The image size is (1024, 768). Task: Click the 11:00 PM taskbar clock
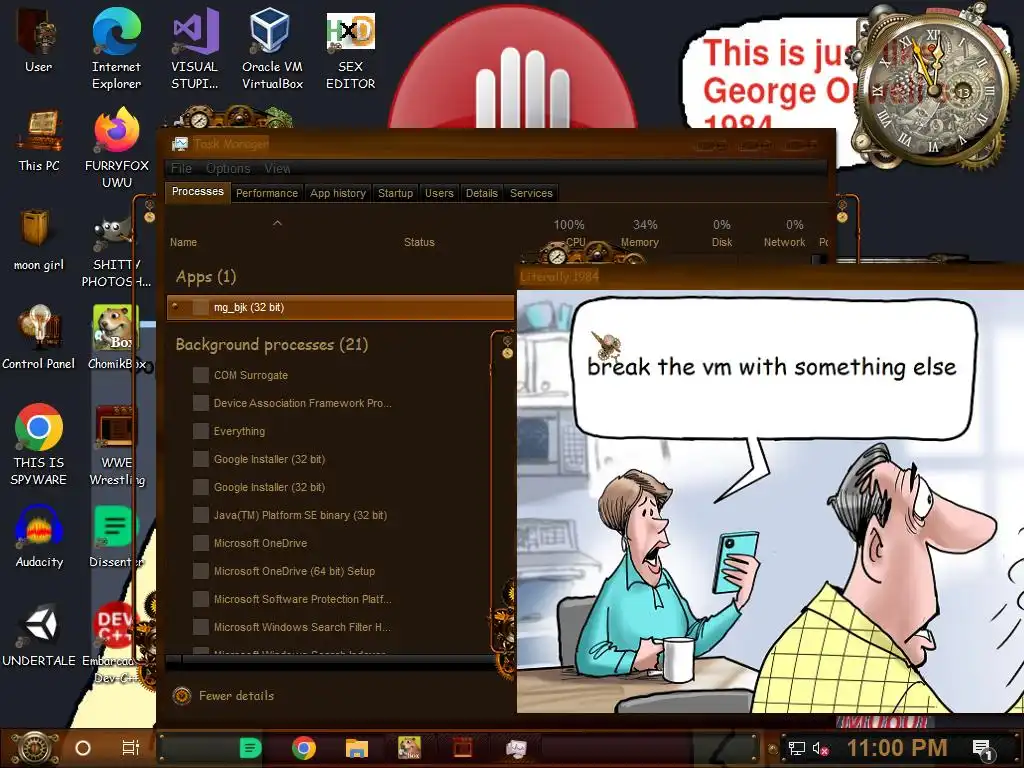pyautogui.click(x=896, y=748)
